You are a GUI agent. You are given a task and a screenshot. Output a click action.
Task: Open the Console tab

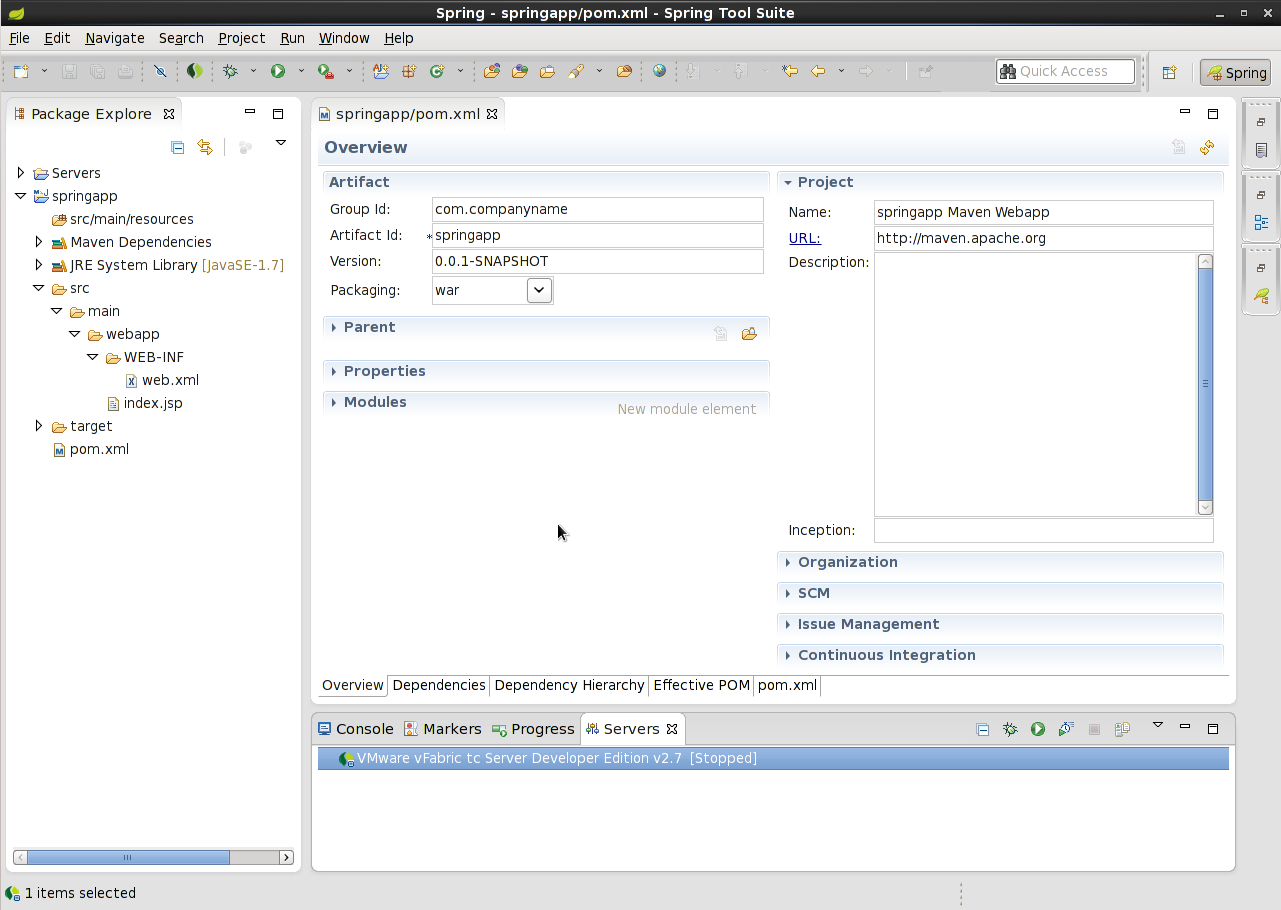pos(356,729)
